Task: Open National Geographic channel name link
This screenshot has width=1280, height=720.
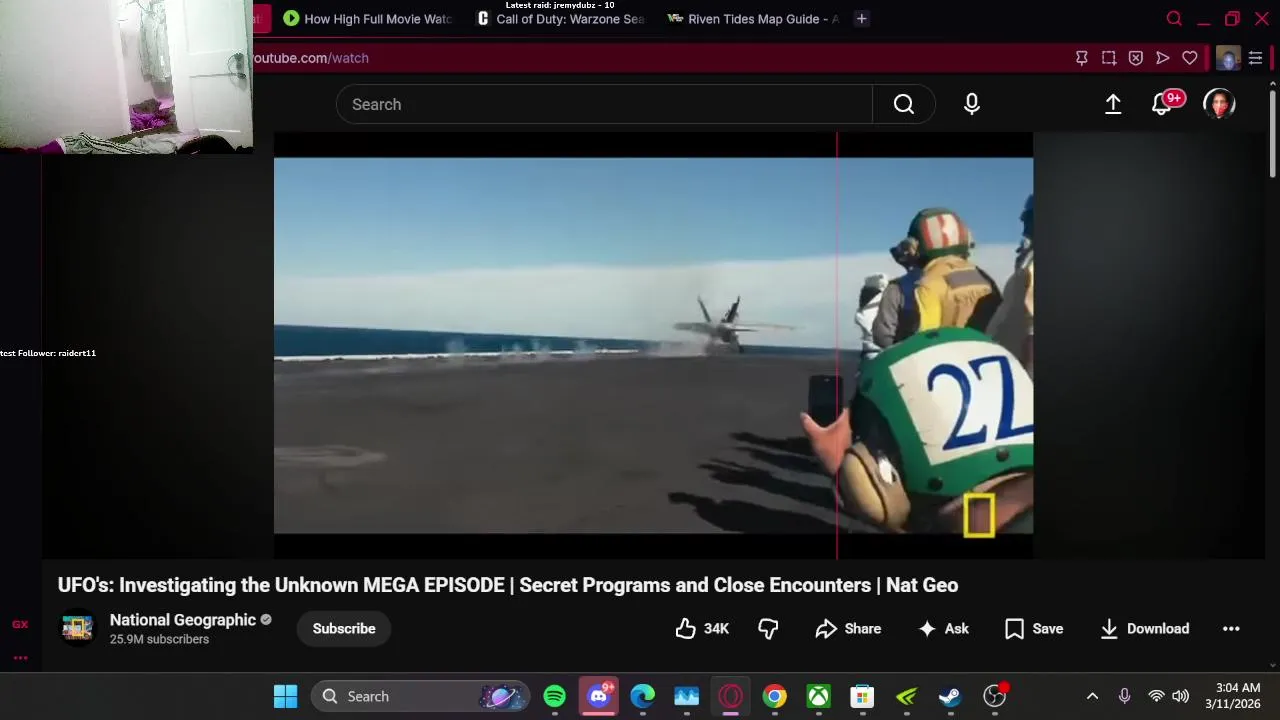Action: point(183,620)
